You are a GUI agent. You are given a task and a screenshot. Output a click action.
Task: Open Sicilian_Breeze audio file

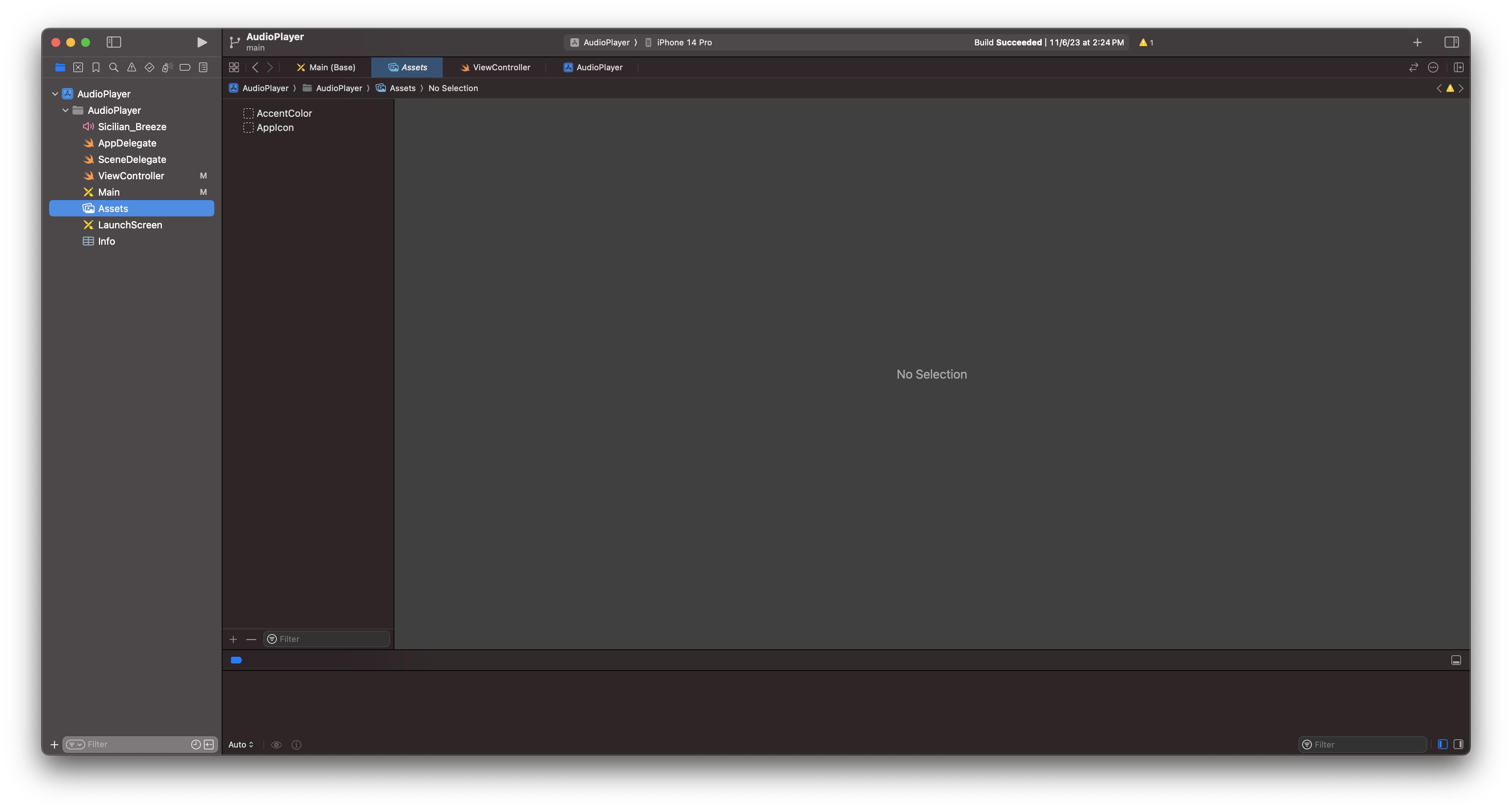coord(132,127)
